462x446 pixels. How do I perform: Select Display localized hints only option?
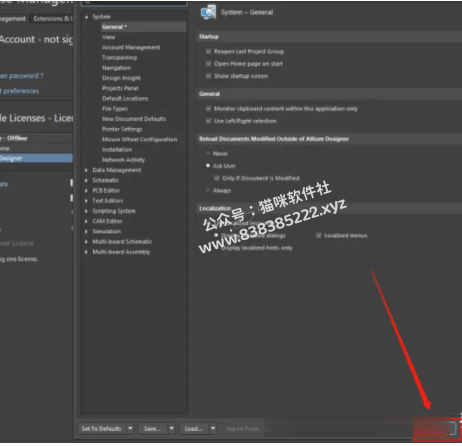click(256, 248)
